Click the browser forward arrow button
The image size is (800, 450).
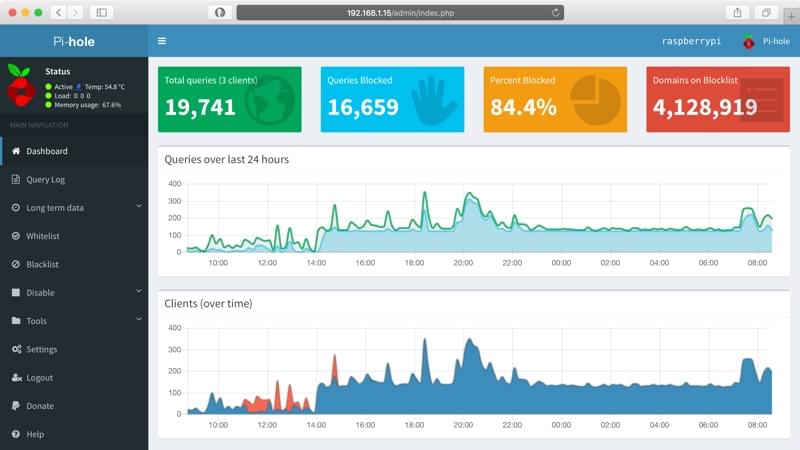point(75,13)
